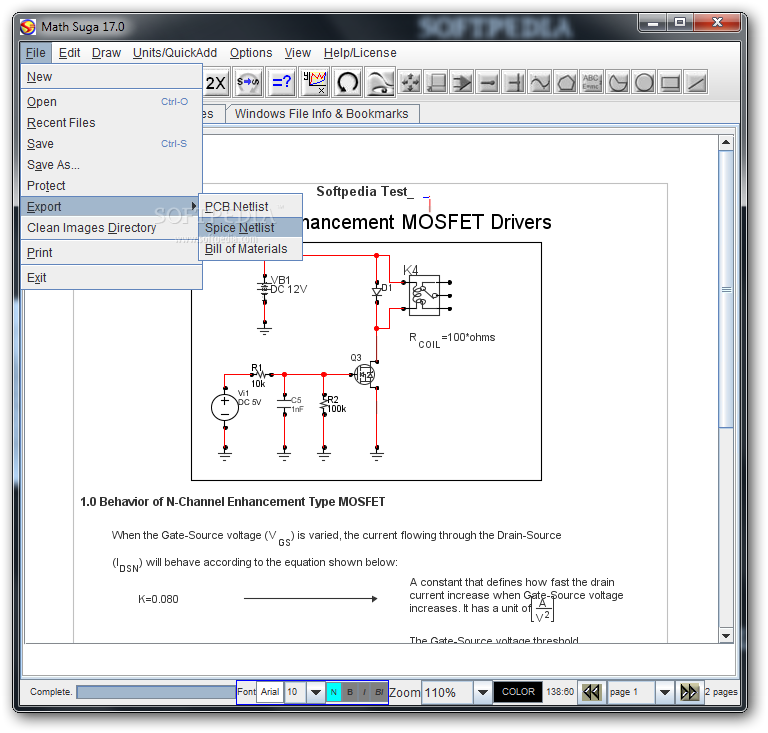Click the scrollbar up arrow

click(x=726, y=142)
